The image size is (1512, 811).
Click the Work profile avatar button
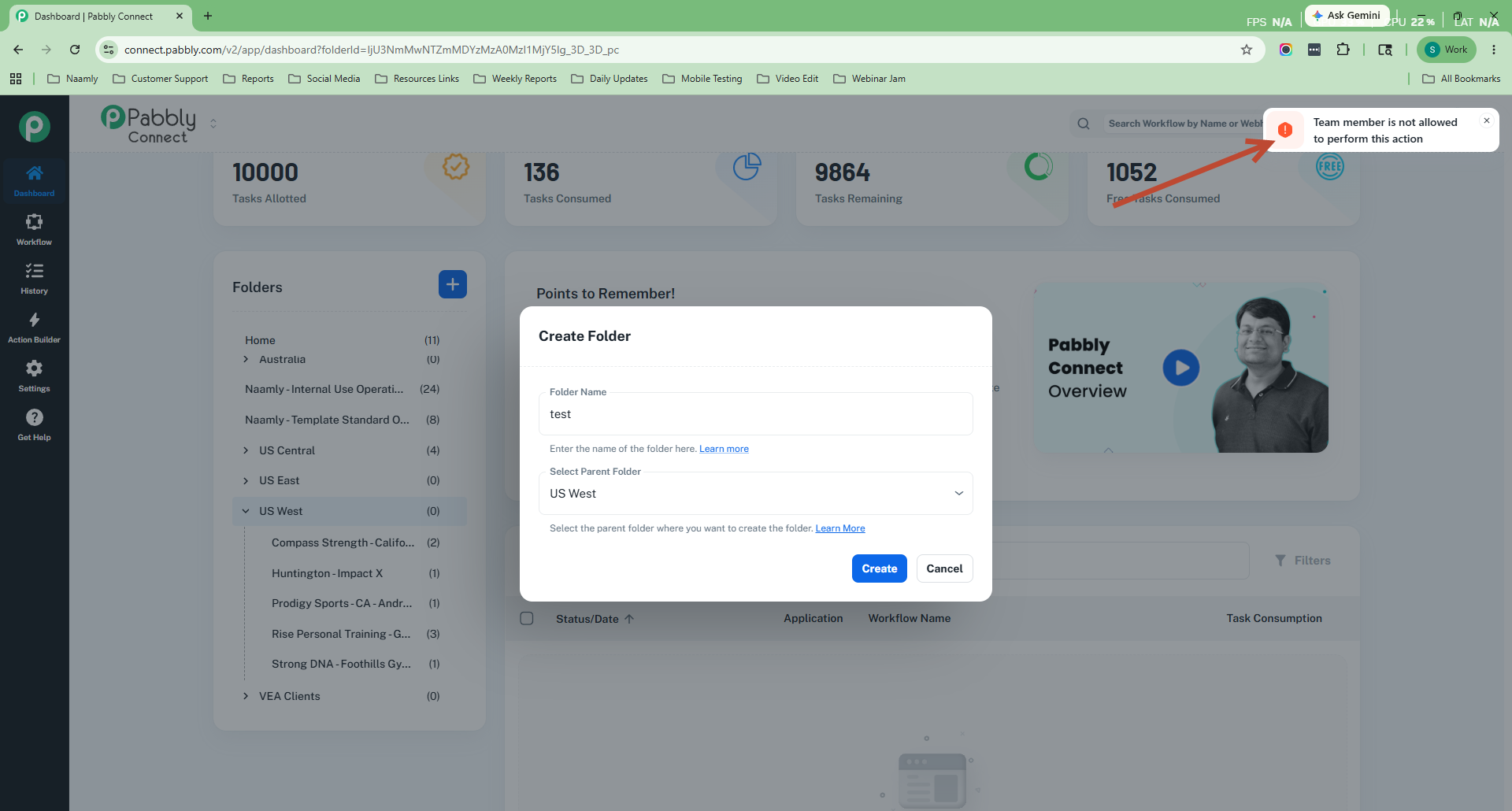1447,50
